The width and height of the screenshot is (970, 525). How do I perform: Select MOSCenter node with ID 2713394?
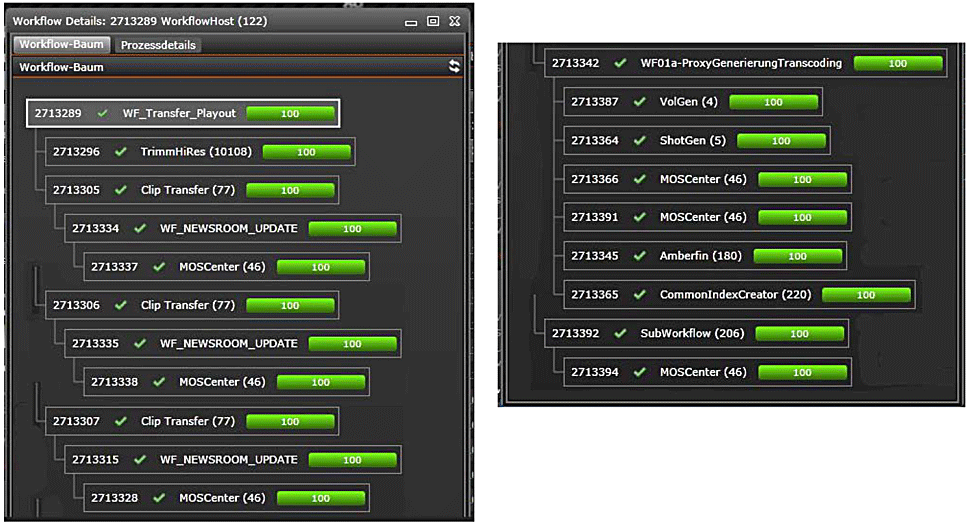tap(702, 372)
